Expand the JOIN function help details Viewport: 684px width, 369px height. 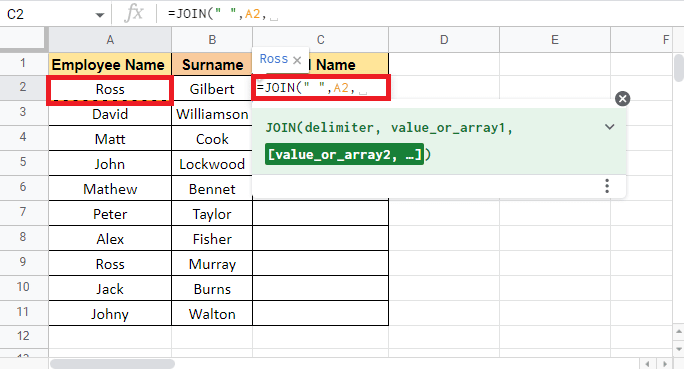(x=609, y=127)
